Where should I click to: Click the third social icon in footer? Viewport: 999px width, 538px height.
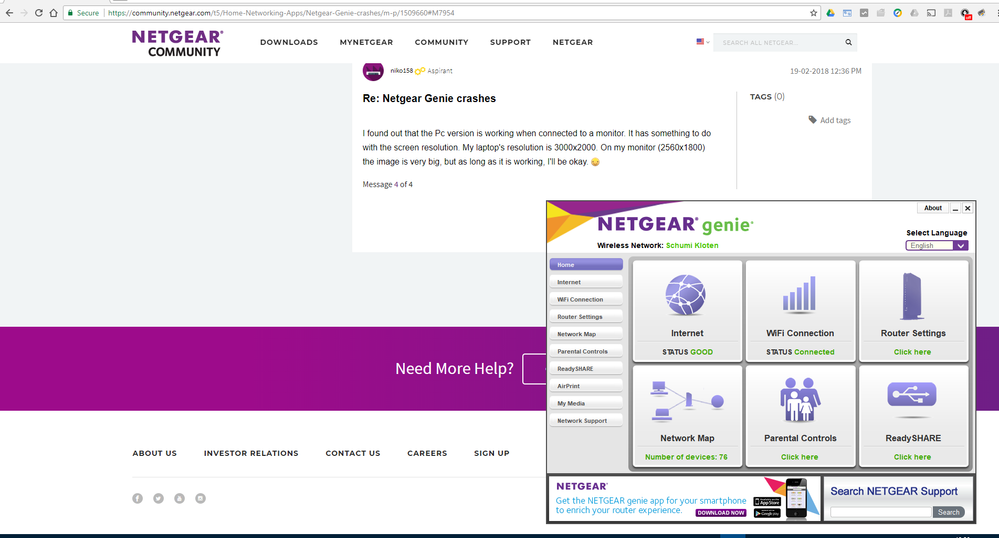(x=180, y=498)
